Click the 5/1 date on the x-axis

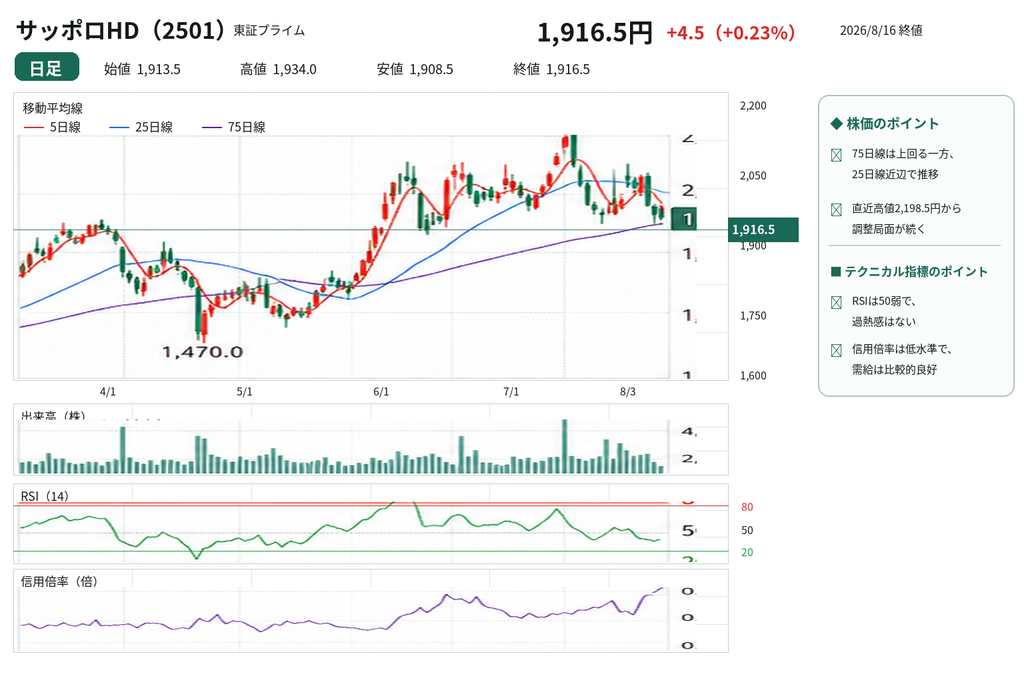click(244, 392)
